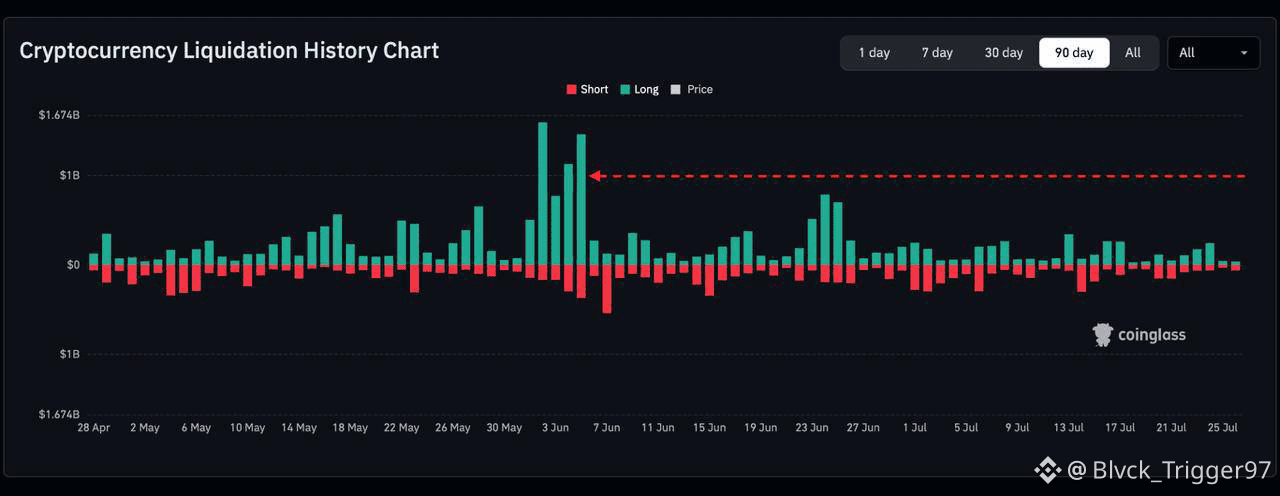Click the chart title Cryptocurrency Liquidation History Chart
Viewport: 1280px width, 496px height.
[229, 50]
